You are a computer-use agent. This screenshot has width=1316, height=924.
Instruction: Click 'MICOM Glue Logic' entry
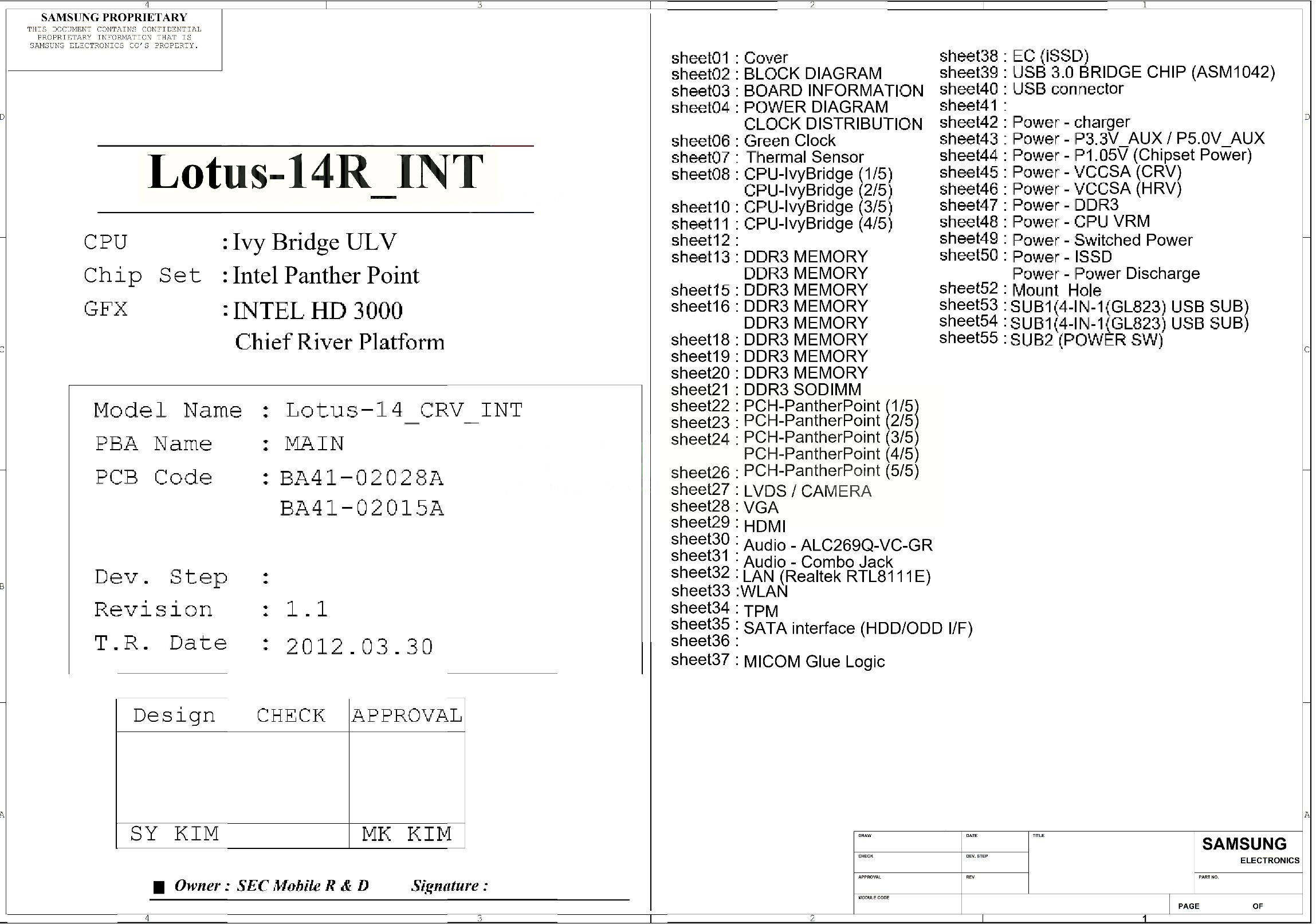point(815,662)
